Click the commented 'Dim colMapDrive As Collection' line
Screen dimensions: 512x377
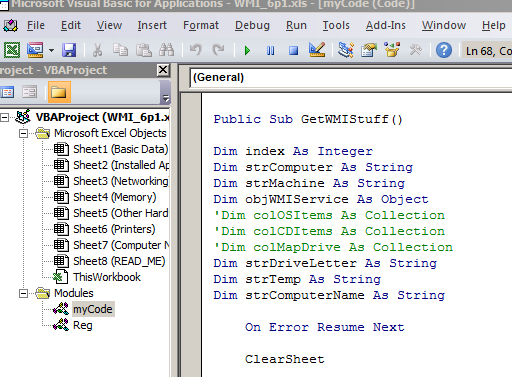[333, 247]
